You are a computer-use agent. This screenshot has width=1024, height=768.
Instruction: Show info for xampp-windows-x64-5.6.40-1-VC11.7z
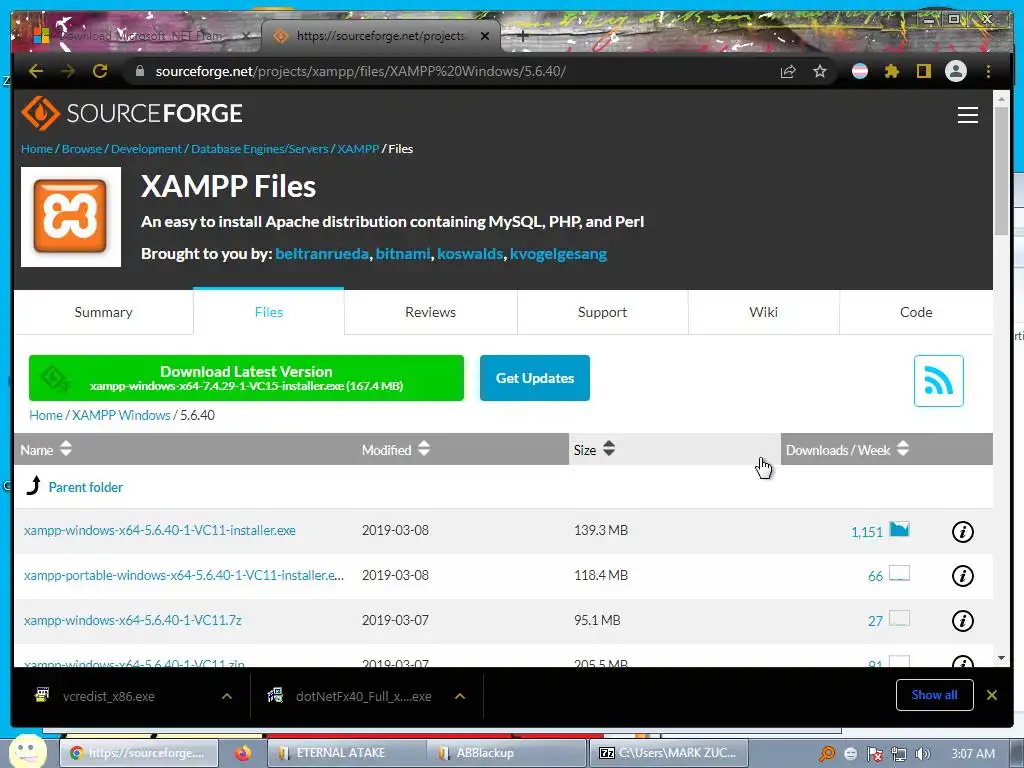963,620
